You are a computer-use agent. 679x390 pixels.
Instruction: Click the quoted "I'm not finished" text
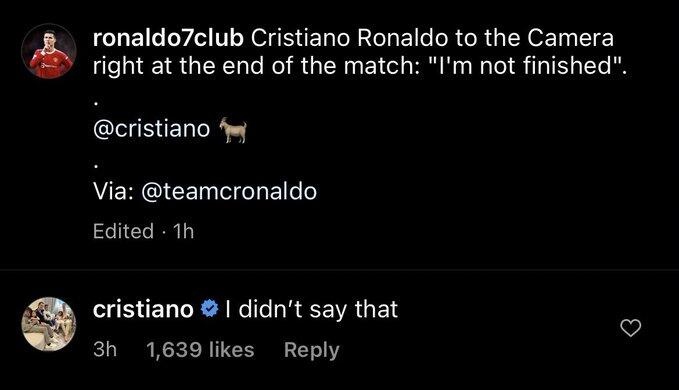tap(527, 66)
